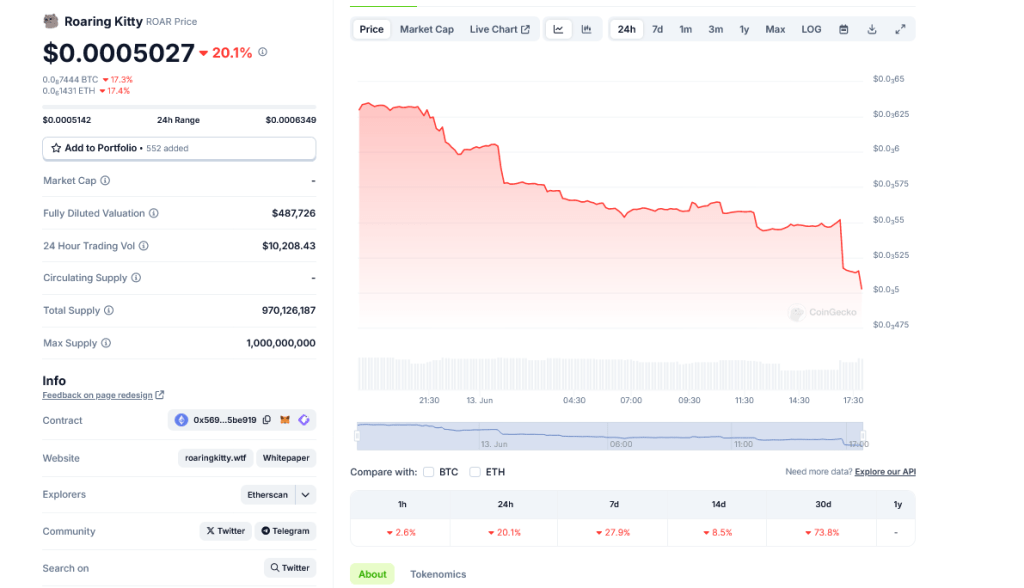1024x588 pixels.
Task: Open the Explore our API link
Action: click(x=885, y=471)
